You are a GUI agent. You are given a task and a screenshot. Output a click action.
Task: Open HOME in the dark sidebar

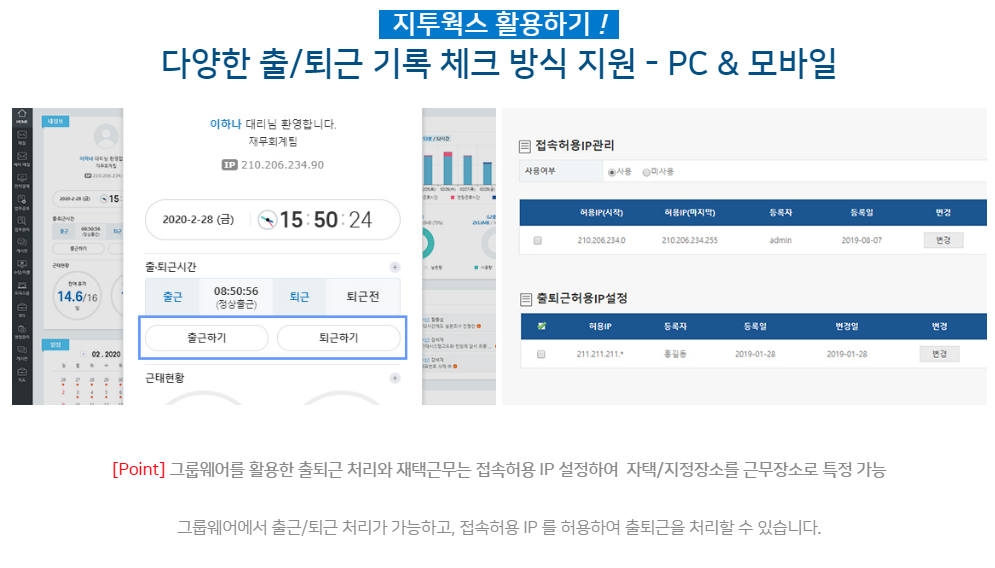coord(22,116)
